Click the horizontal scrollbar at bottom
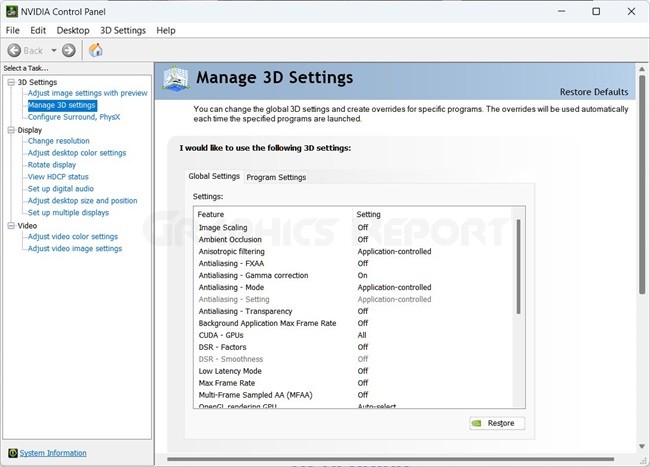650x467 pixels. [x=390, y=459]
